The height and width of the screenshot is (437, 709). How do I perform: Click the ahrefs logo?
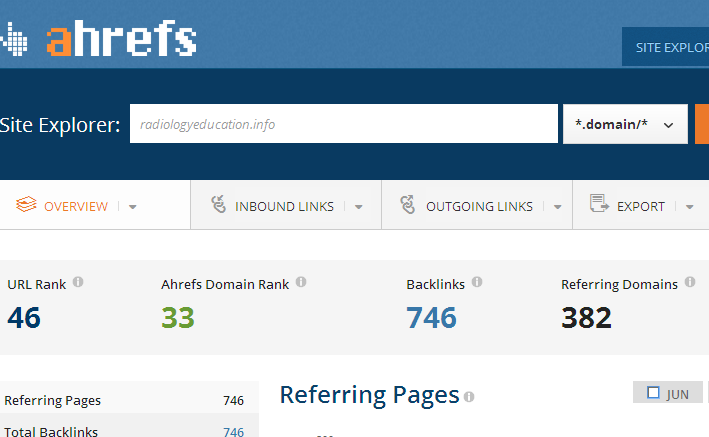pyautogui.click(x=121, y=38)
